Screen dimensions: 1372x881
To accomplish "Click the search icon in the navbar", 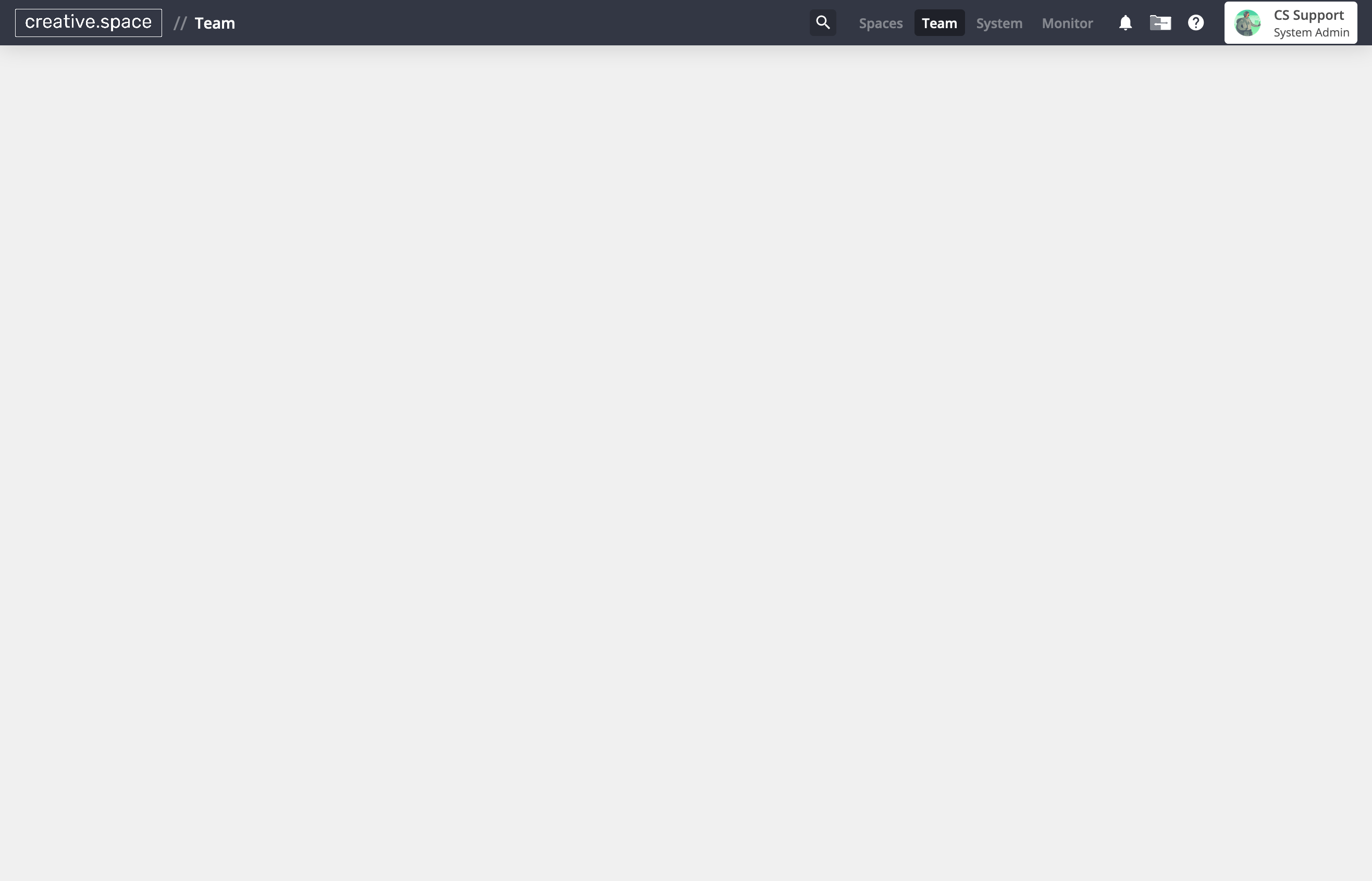I will point(823,22).
